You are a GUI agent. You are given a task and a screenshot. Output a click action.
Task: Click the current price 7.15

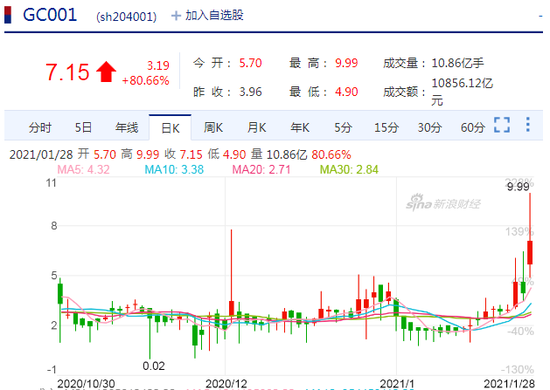(x=67, y=72)
